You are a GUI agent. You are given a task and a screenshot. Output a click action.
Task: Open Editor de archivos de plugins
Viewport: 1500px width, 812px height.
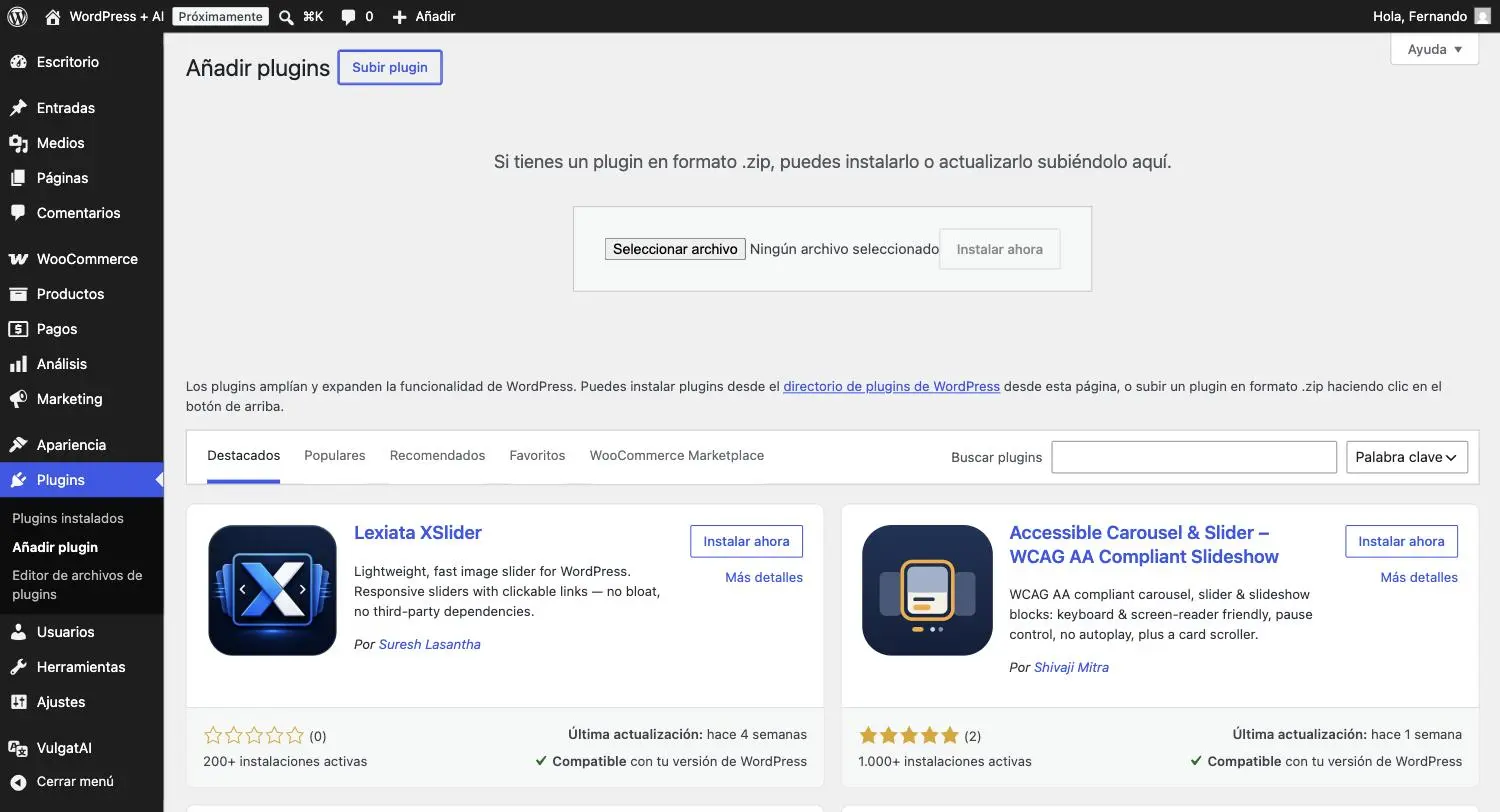[77, 585]
